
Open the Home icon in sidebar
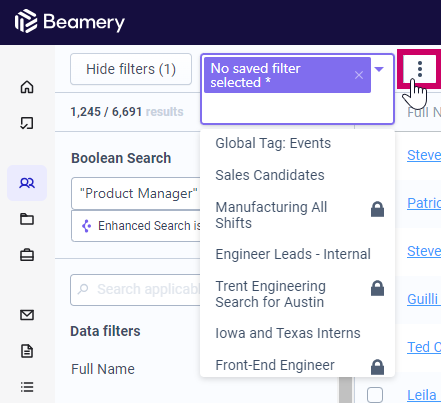[27, 87]
